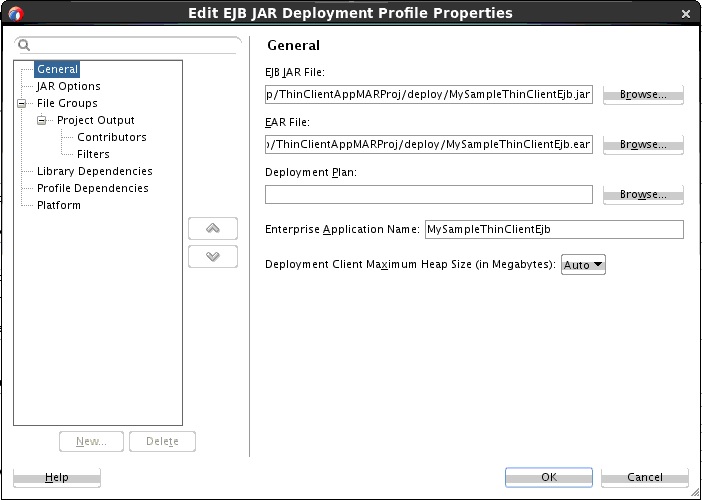Image resolution: width=702 pixels, height=500 pixels.
Task: Focus the search field above the tree
Action: 128,45
